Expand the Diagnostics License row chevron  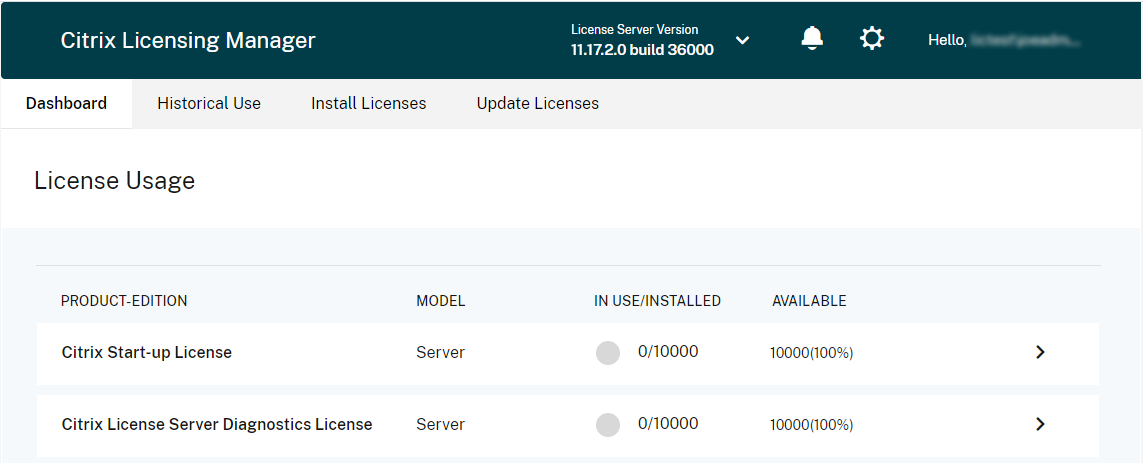tap(1040, 424)
